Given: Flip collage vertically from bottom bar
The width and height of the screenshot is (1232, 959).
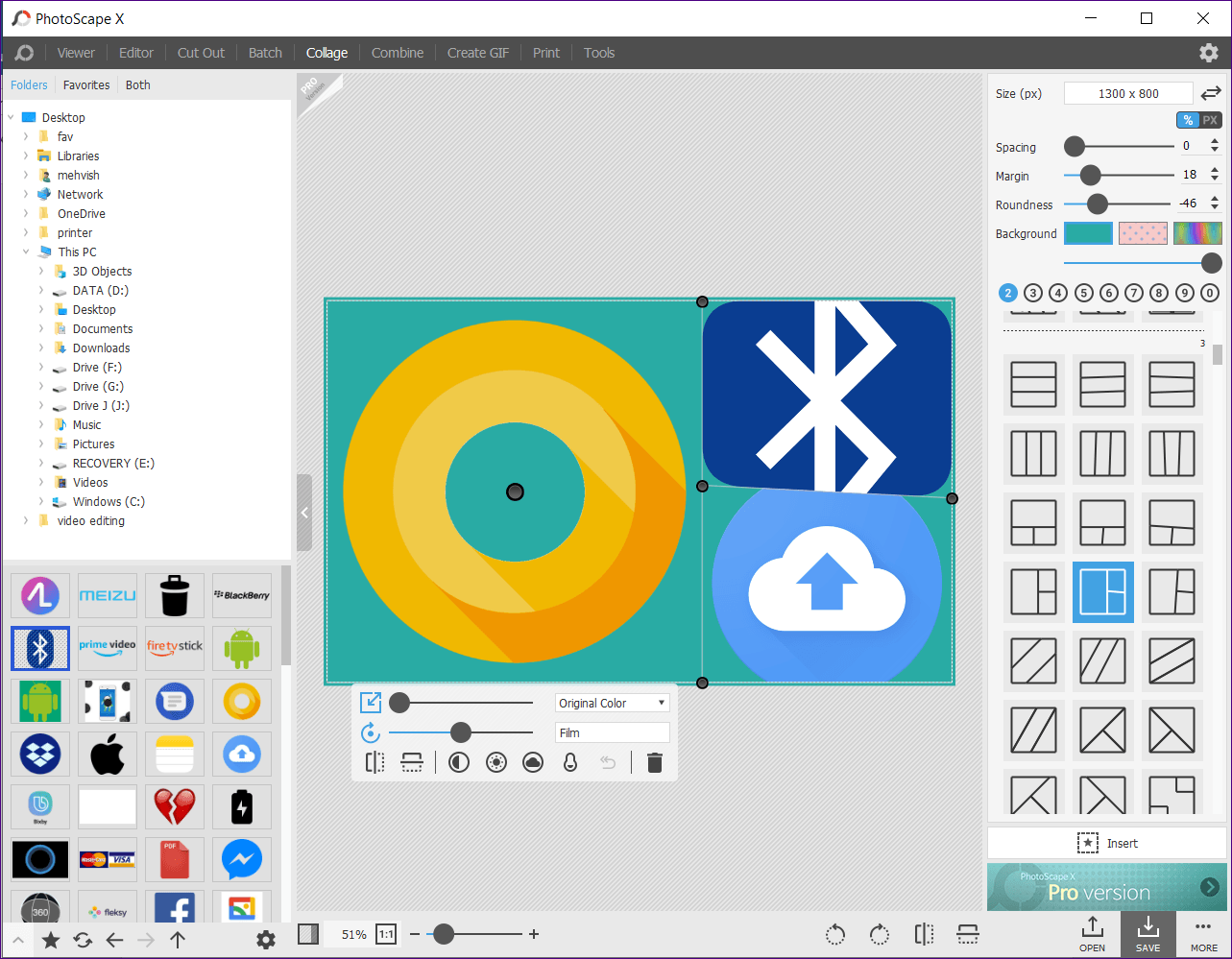Looking at the screenshot, I should click(968, 934).
